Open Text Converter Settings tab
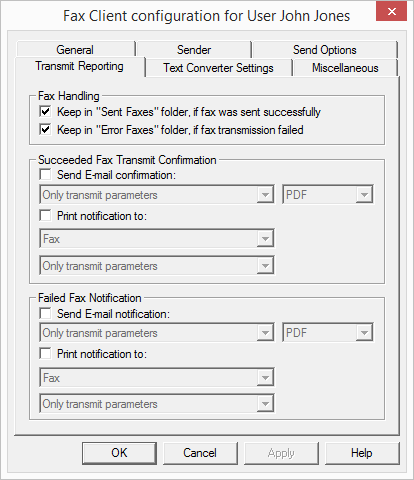 click(x=218, y=68)
